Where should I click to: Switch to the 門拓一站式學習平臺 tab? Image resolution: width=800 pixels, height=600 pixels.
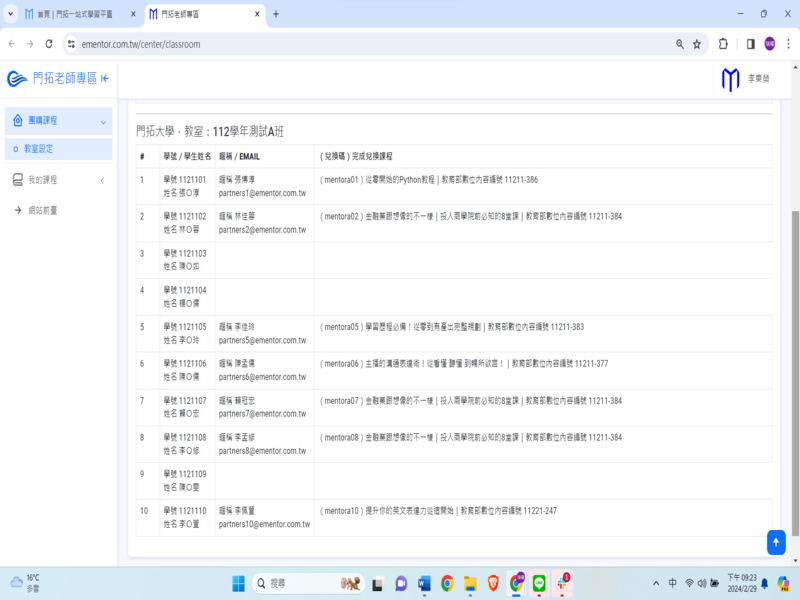click(x=75, y=14)
